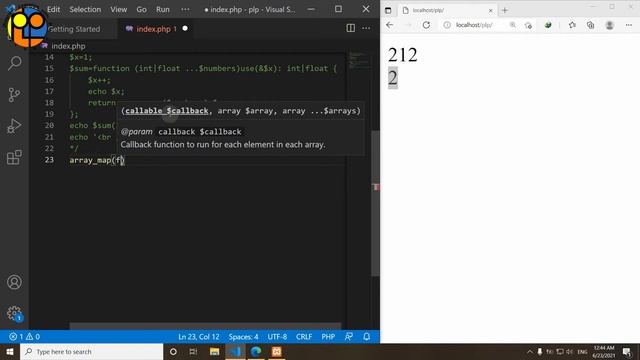Open the View menu
Viewport: 640px width, 360px height.
[118, 9]
